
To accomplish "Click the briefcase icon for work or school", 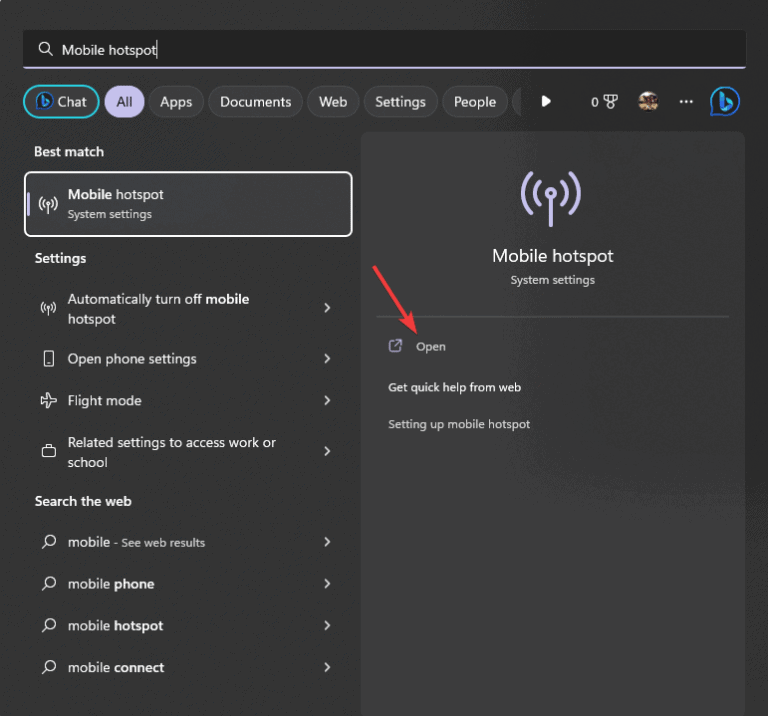I will tap(48, 452).
